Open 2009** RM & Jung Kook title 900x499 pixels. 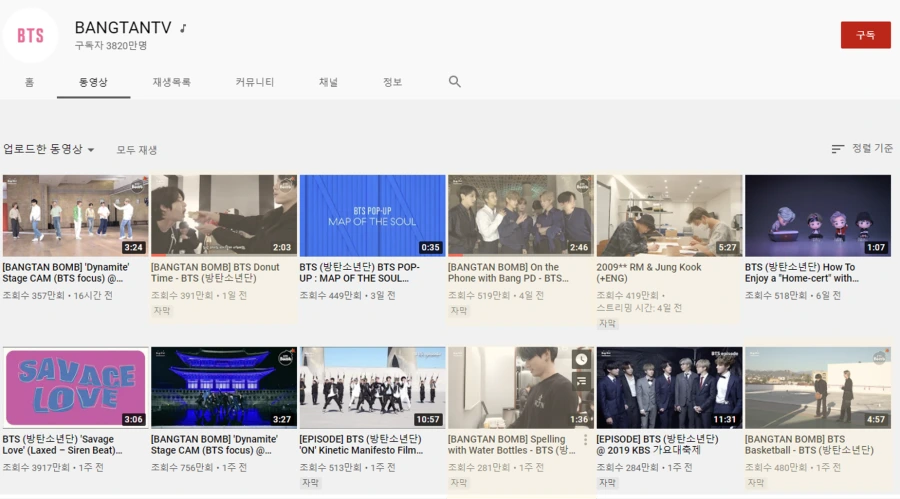point(649,273)
